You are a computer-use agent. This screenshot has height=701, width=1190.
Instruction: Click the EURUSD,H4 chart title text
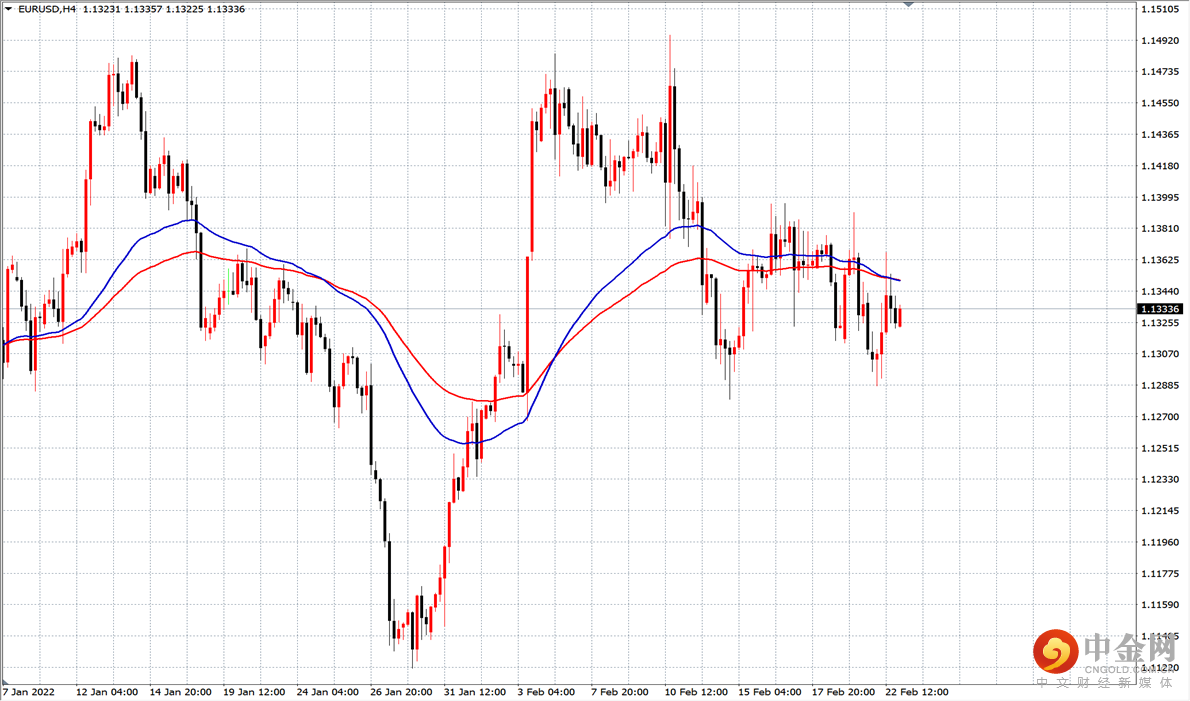pyautogui.click(x=46, y=9)
